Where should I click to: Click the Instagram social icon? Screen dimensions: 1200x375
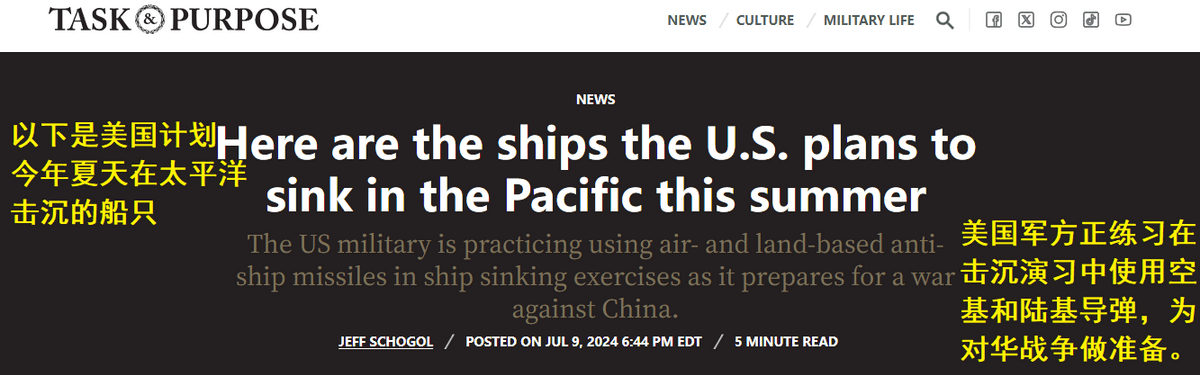coord(1058,20)
